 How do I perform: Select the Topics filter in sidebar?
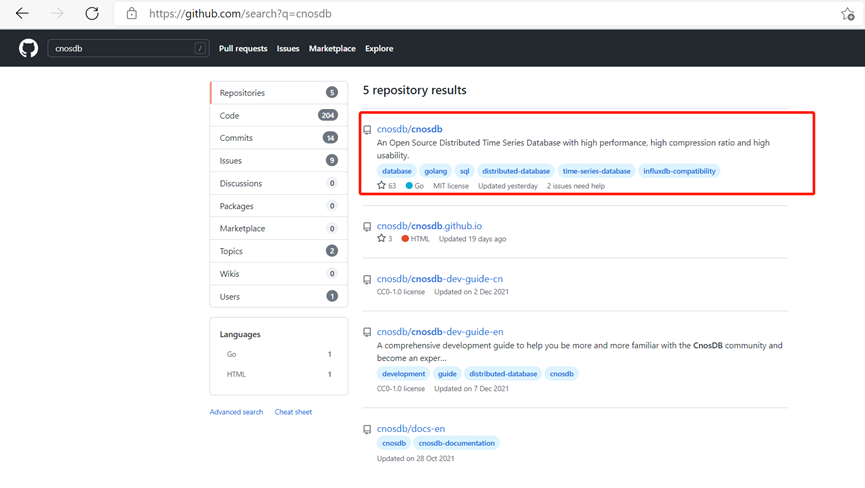pyautogui.click(x=279, y=251)
